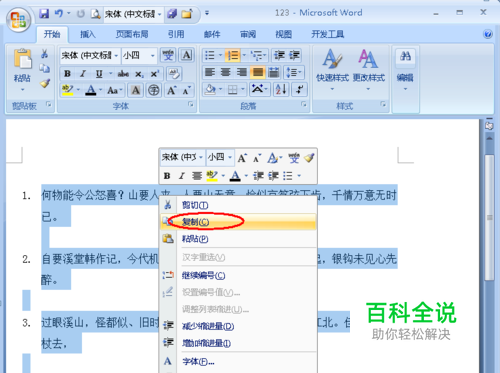Apply font color A in ribbon
This screenshot has width=500, height=373.
click(91, 90)
